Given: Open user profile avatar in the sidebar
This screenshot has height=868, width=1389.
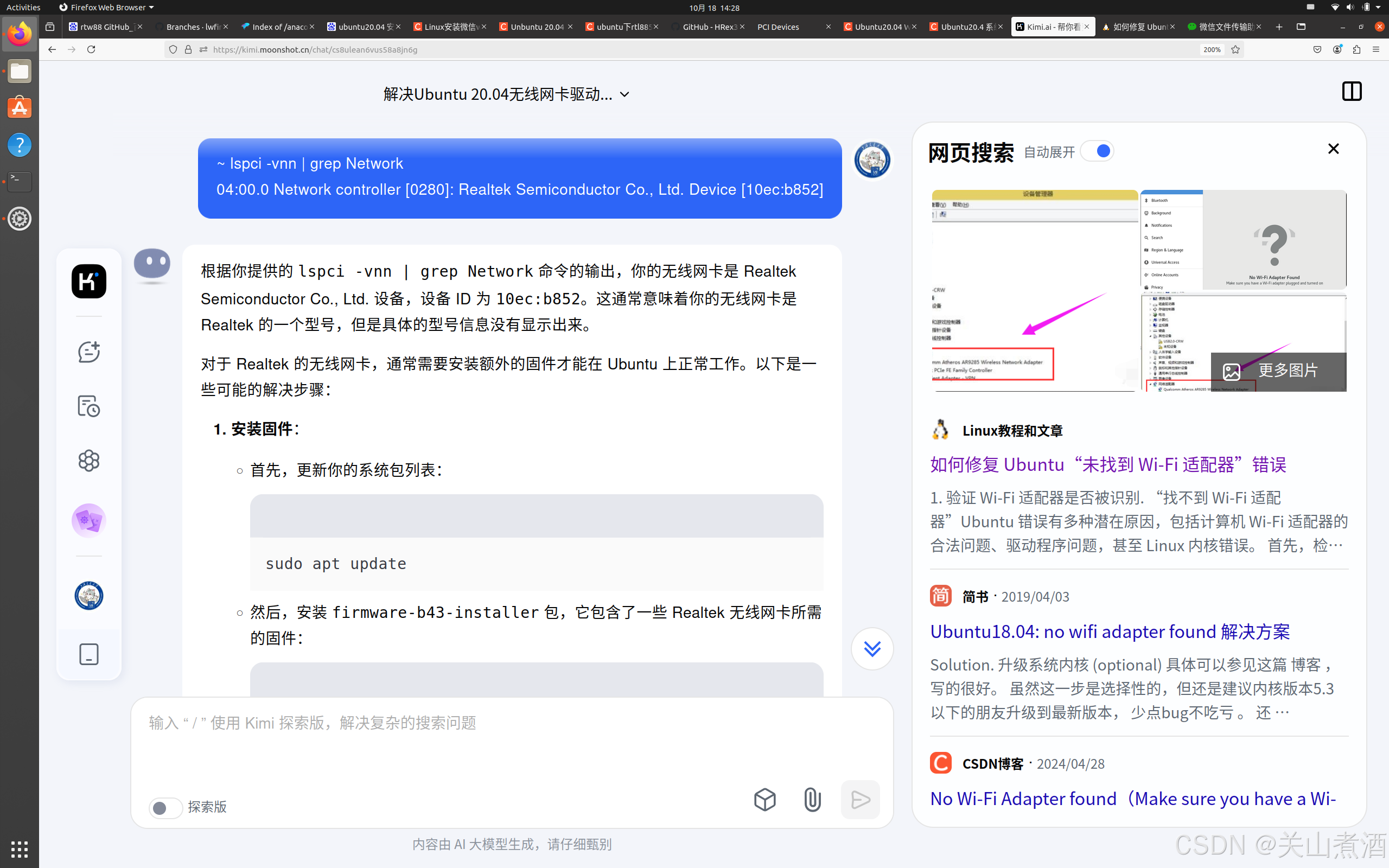Looking at the screenshot, I should [x=89, y=596].
